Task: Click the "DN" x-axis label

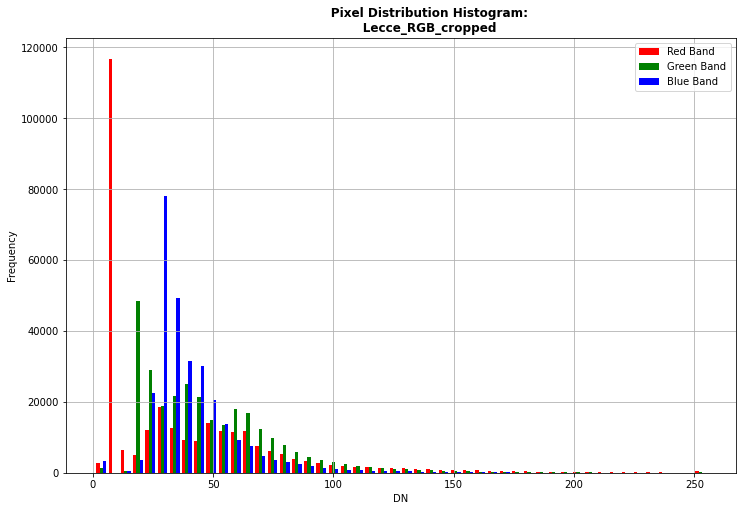Action: 401,499
